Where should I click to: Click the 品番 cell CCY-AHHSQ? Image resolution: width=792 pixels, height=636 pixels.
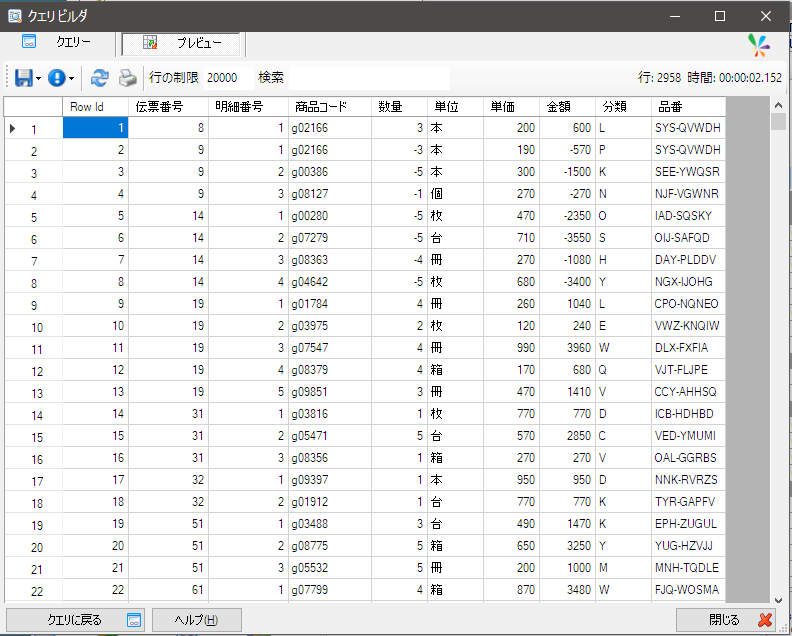(x=688, y=392)
